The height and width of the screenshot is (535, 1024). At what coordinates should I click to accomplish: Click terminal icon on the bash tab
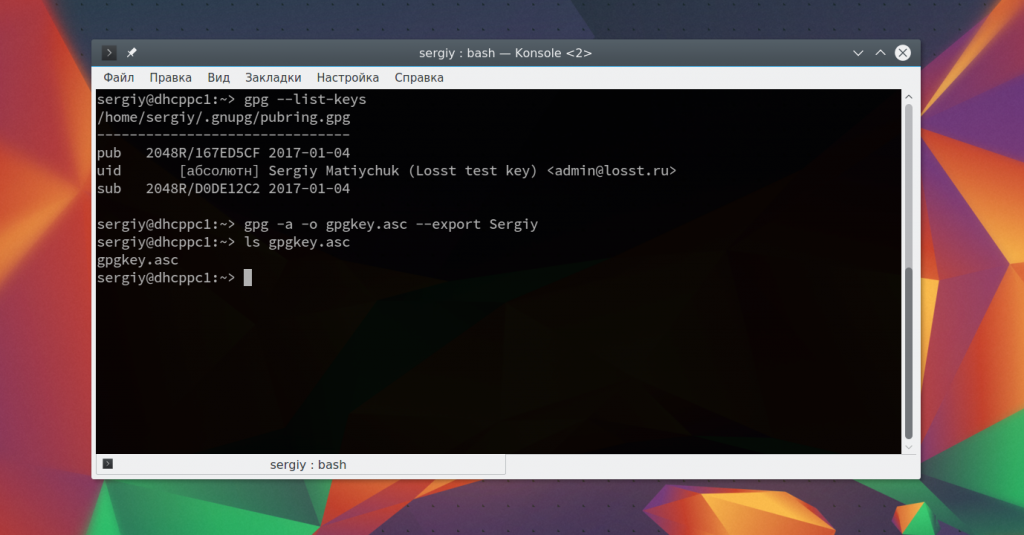point(108,464)
